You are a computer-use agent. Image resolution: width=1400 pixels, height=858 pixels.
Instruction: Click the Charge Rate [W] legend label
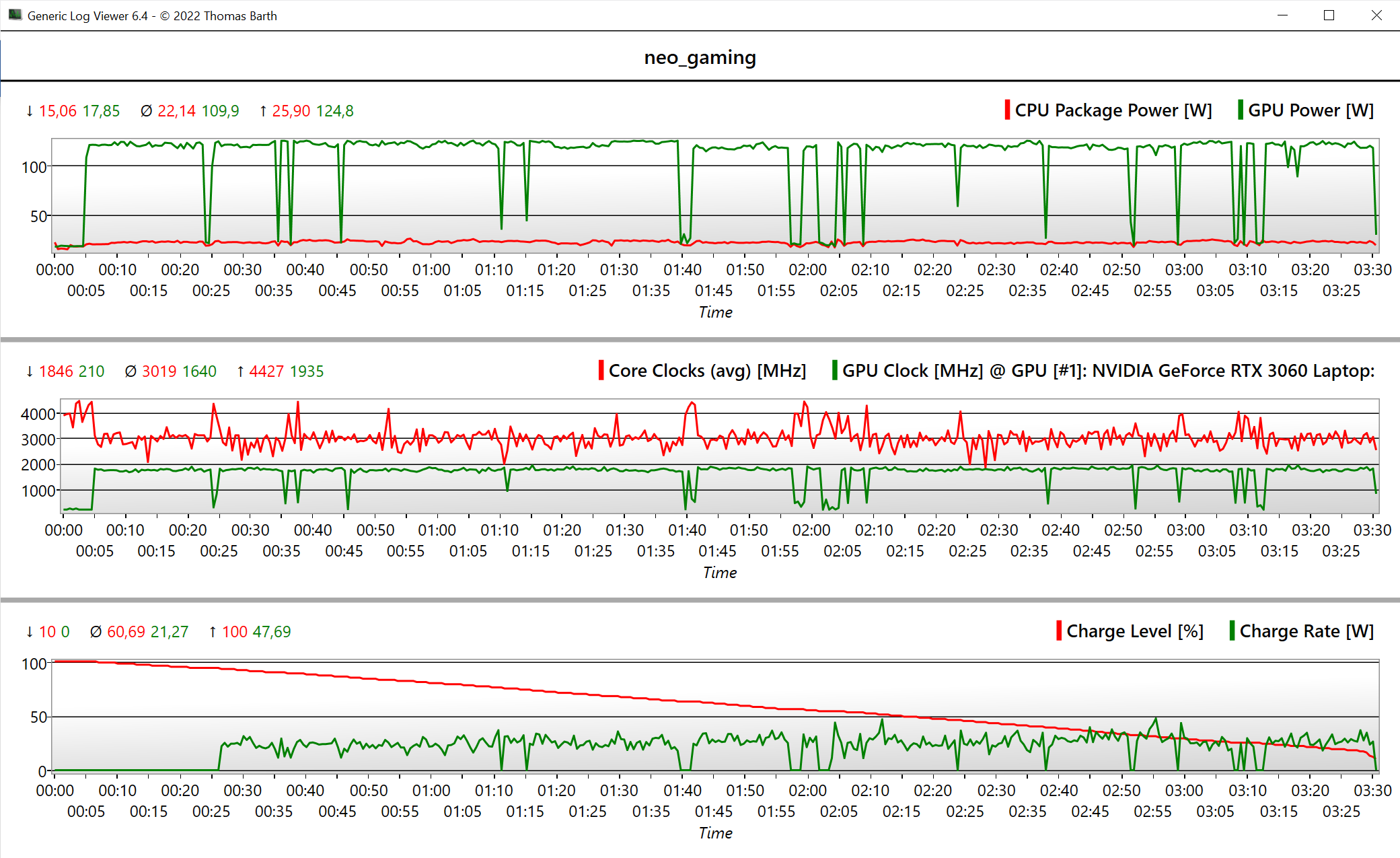pyautogui.click(x=1306, y=631)
